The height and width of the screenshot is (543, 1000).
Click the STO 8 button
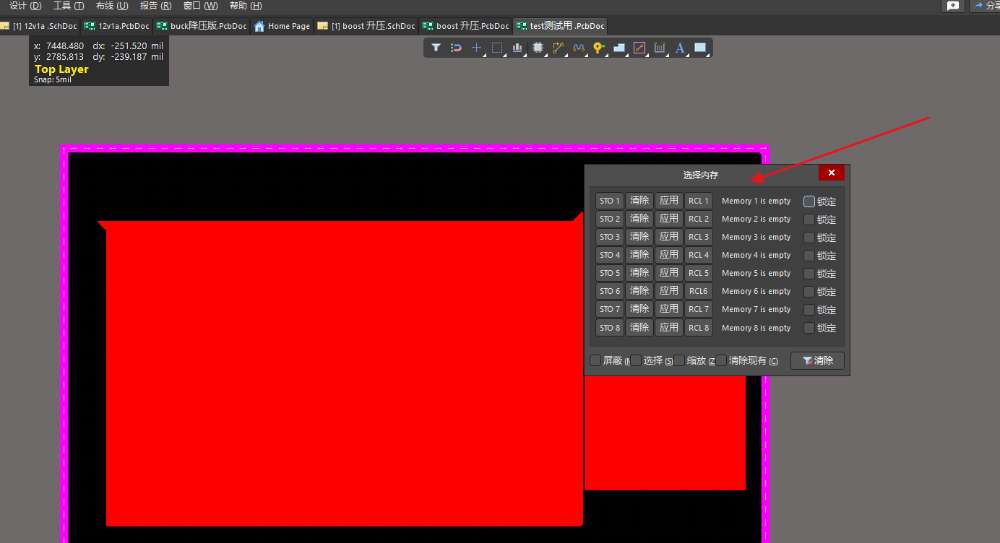point(609,328)
